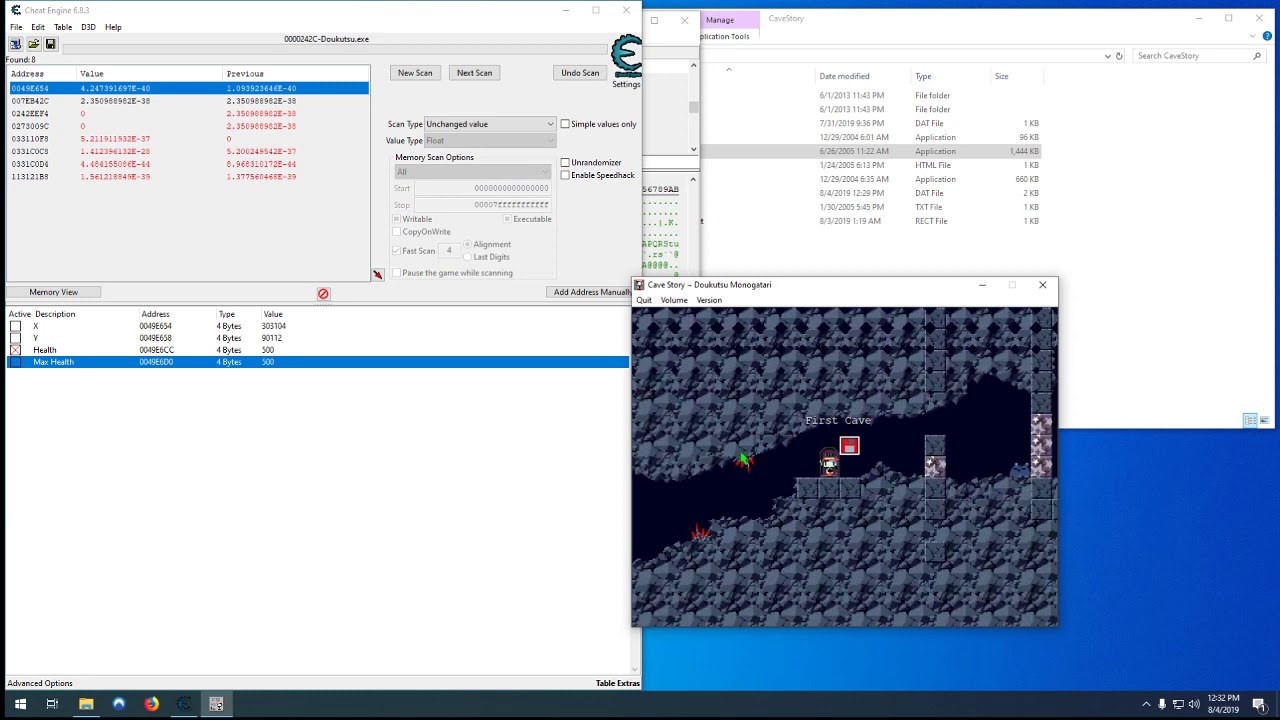Image resolution: width=1280 pixels, height=720 pixels.
Task: Open the Volume menu in Cave Story
Action: [674, 300]
